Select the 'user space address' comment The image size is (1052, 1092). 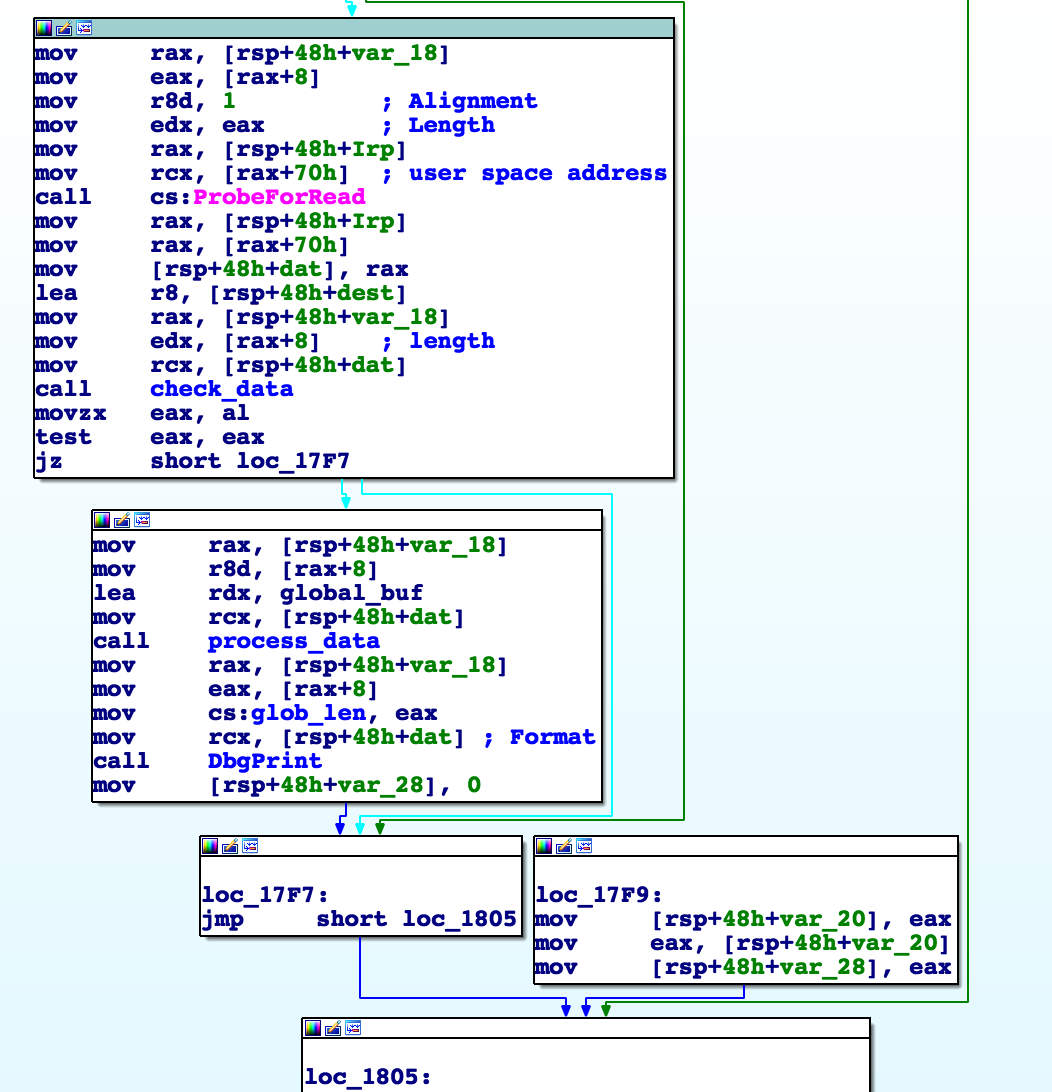[x=537, y=173]
